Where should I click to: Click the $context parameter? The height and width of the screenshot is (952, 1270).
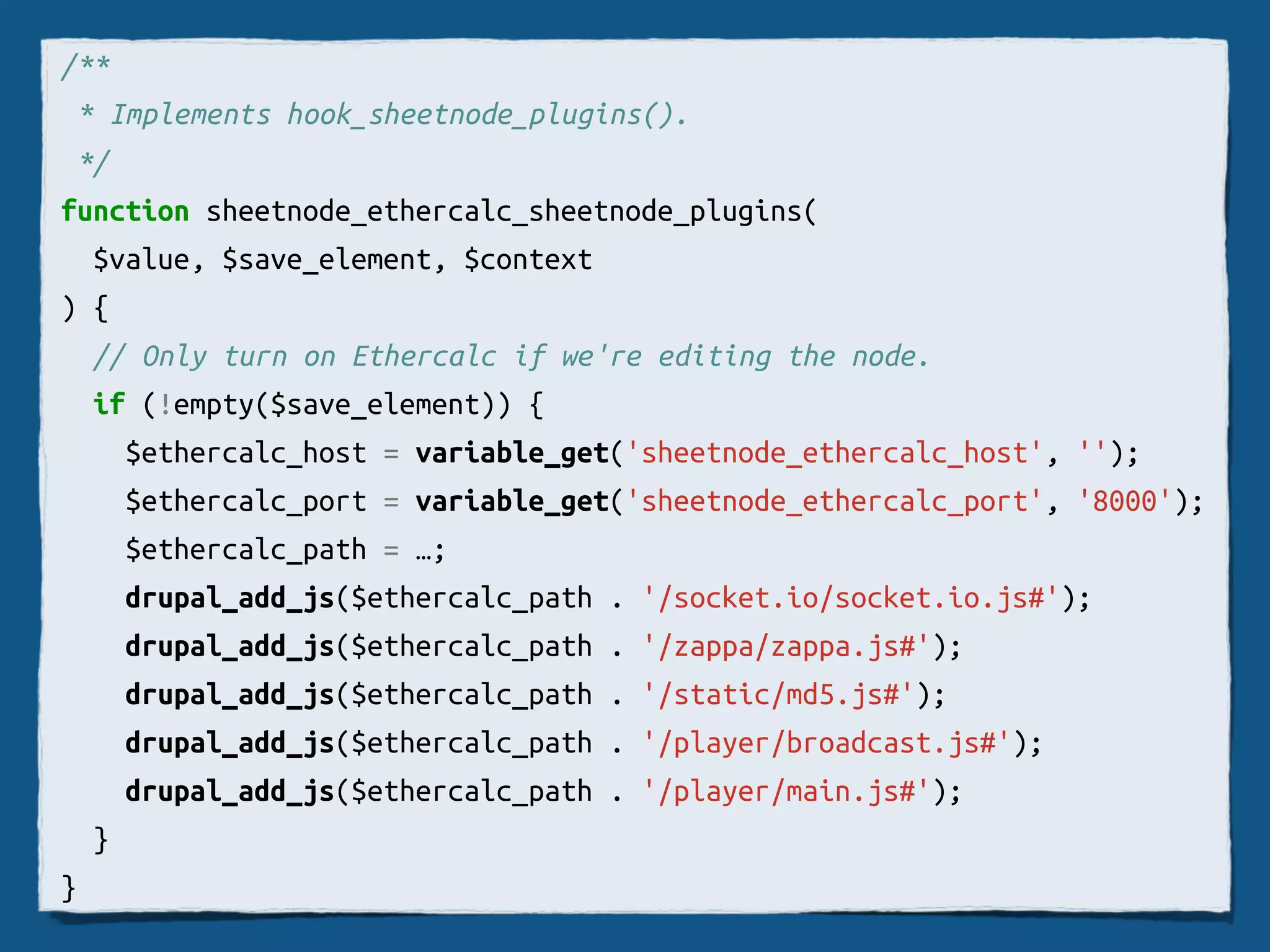click(528, 260)
